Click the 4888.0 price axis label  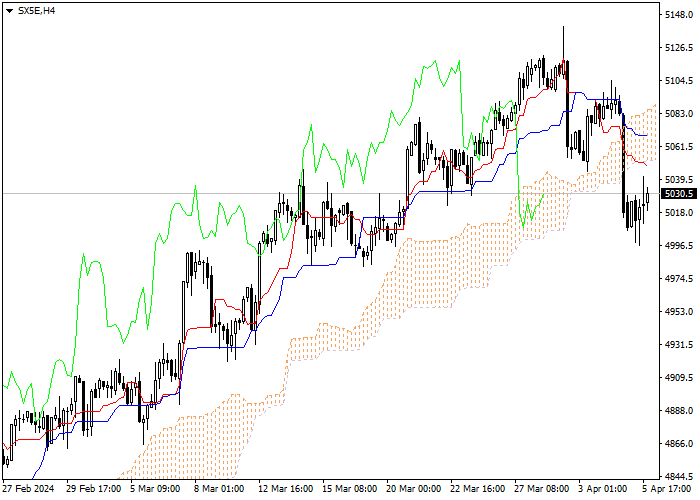[x=679, y=411]
